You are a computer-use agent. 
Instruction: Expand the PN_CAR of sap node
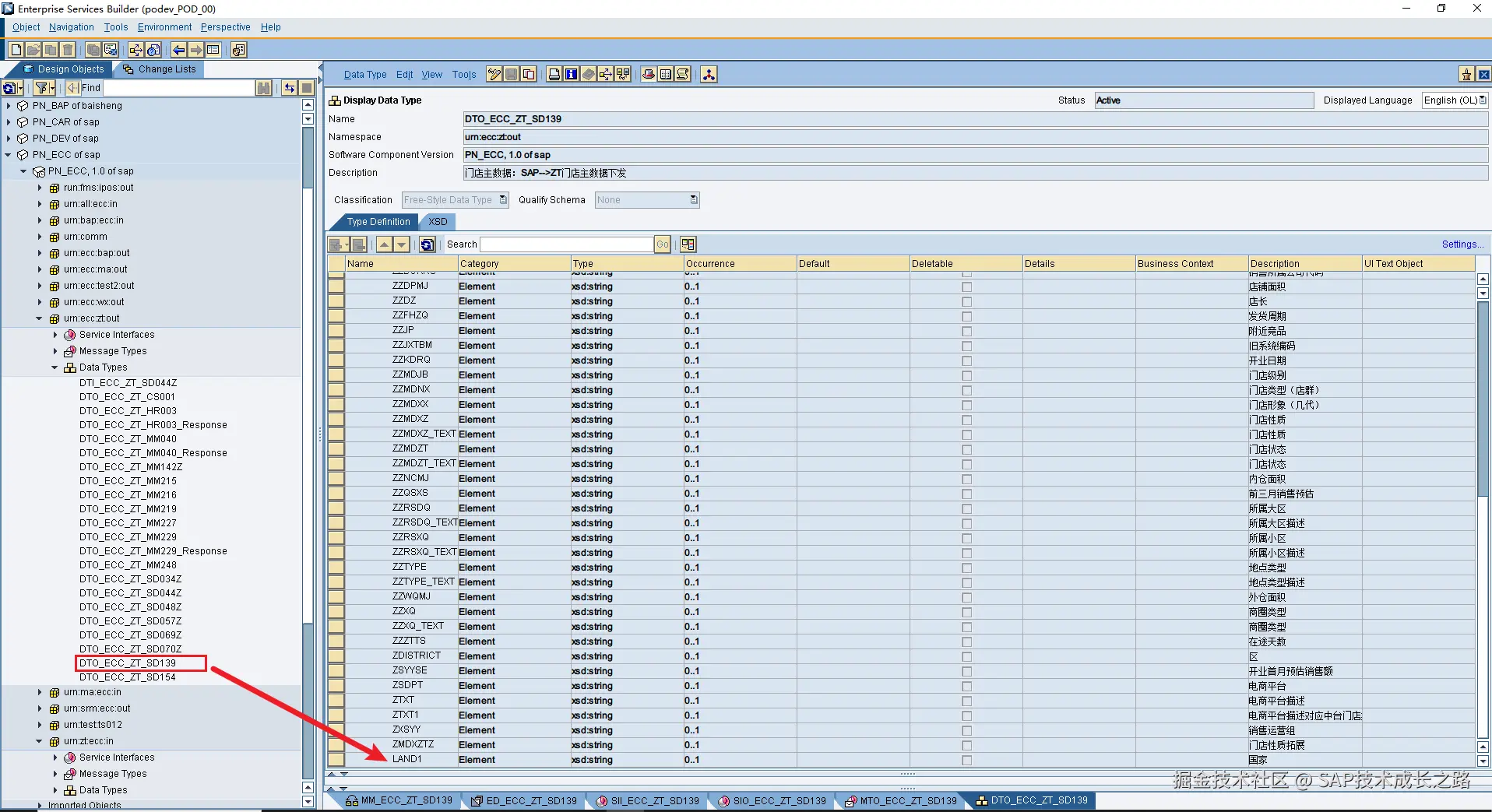[9, 122]
